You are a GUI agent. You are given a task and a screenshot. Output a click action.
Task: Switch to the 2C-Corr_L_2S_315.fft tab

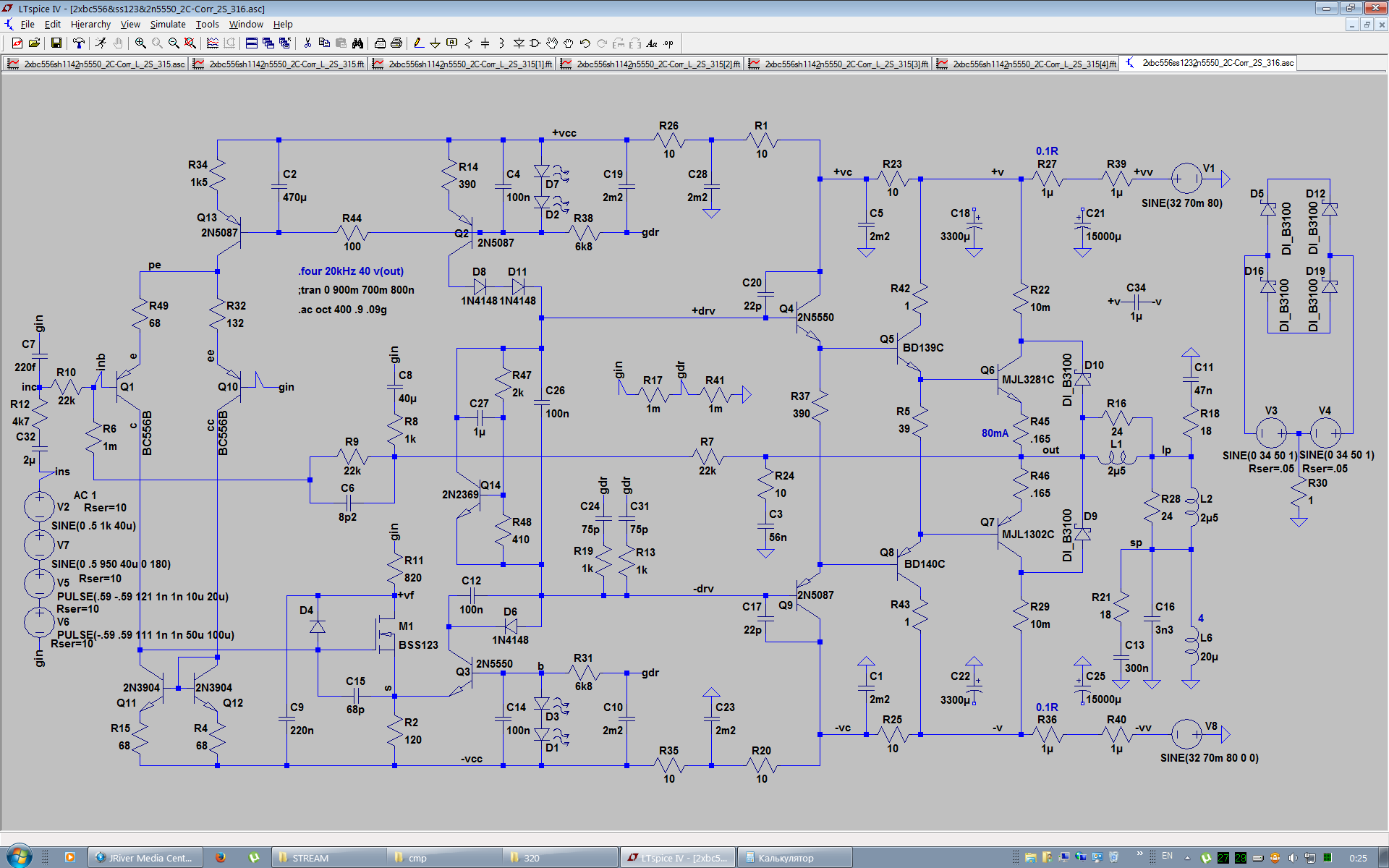[279, 64]
